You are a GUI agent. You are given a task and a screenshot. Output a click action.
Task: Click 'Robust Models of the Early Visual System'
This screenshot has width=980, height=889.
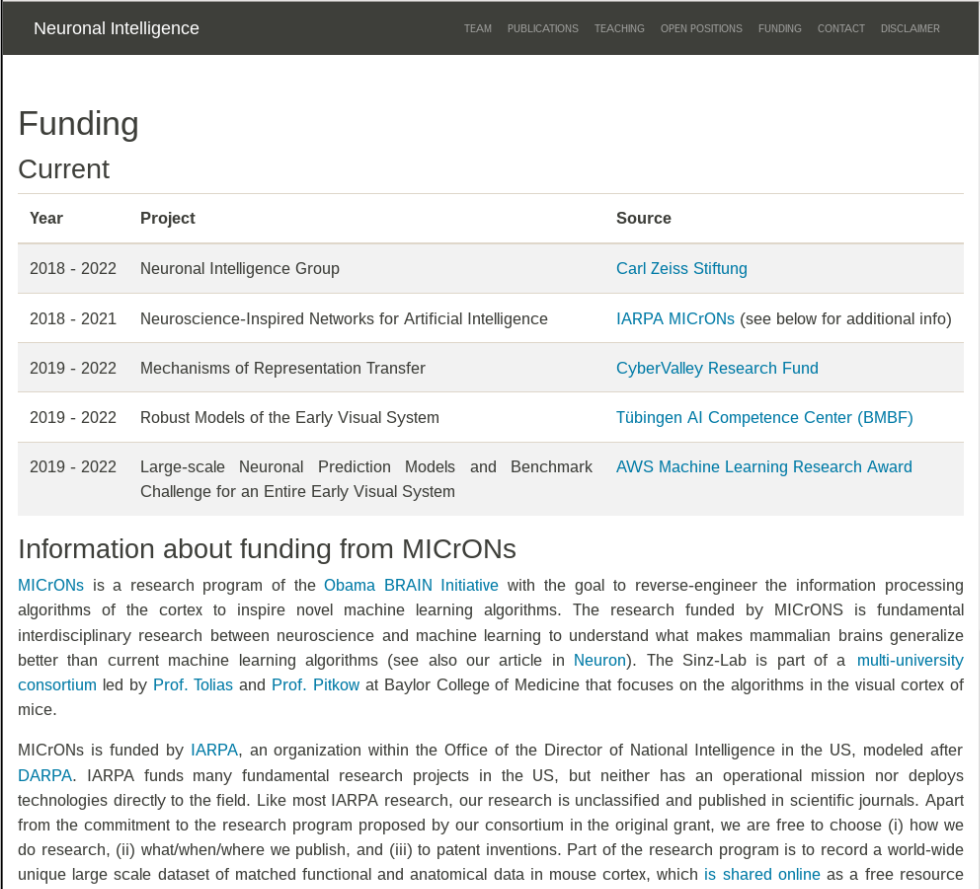[x=289, y=418]
